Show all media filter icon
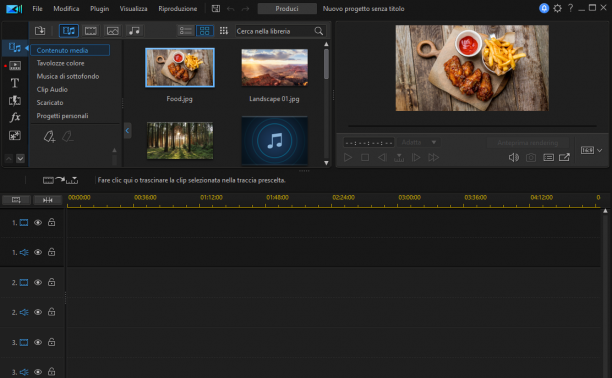 (69, 30)
